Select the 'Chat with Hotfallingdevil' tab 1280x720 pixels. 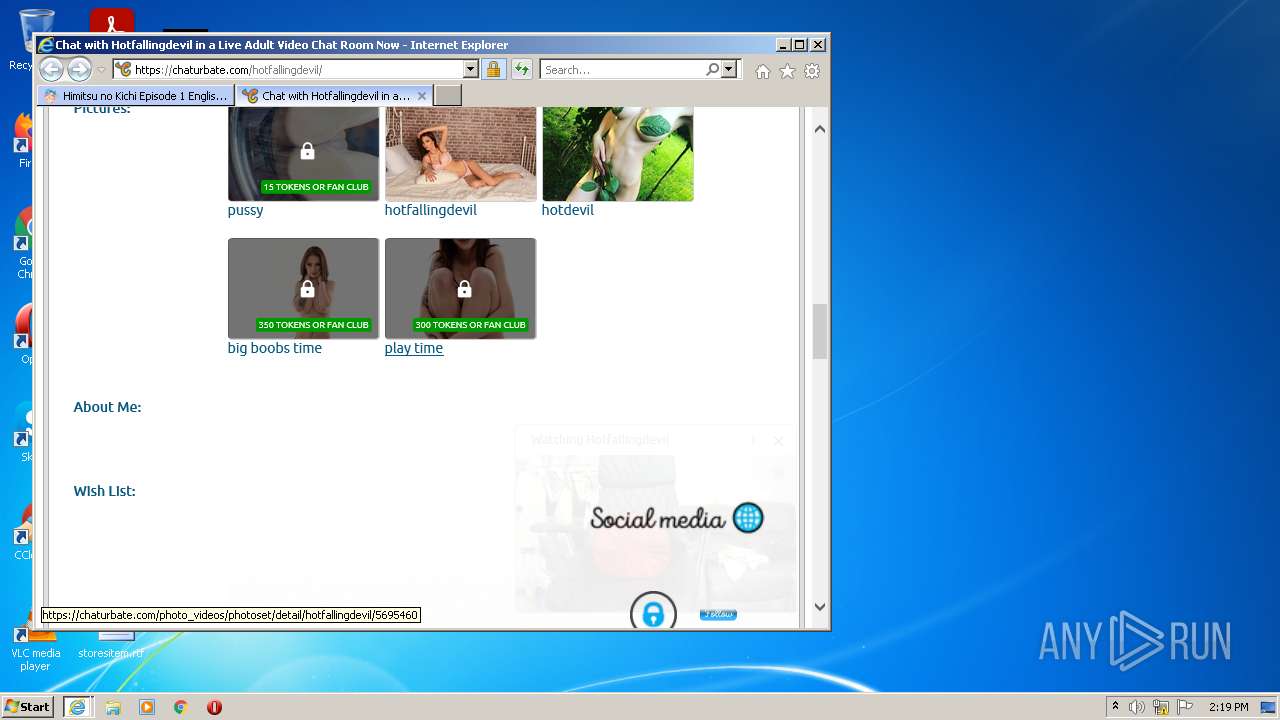pyautogui.click(x=335, y=96)
